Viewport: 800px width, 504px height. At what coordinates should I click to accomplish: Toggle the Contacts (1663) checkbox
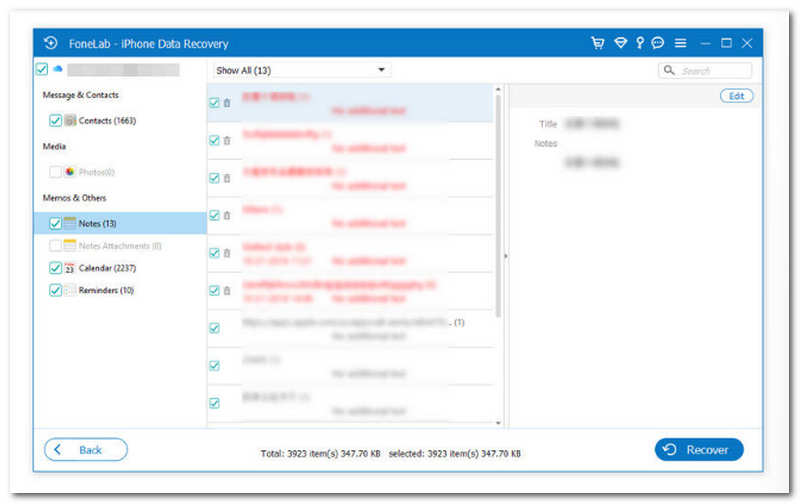click(x=55, y=120)
